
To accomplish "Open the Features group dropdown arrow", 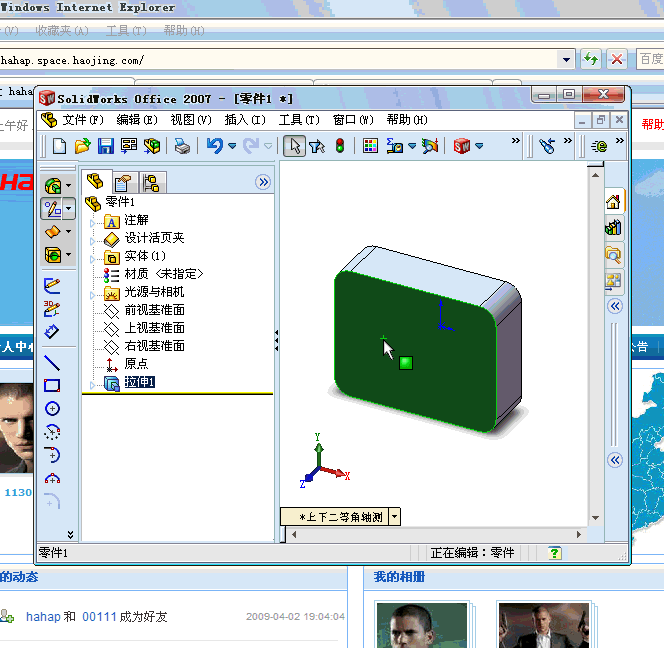I will pyautogui.click(x=69, y=186).
